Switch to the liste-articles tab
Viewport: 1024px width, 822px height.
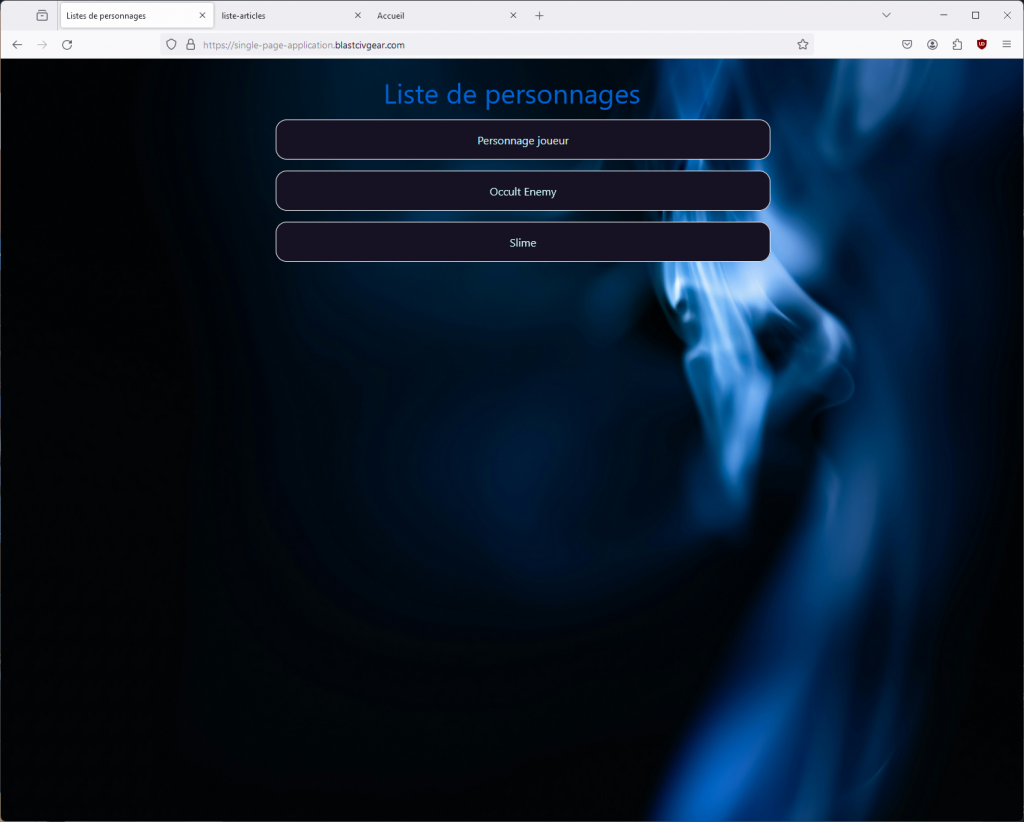(280, 16)
